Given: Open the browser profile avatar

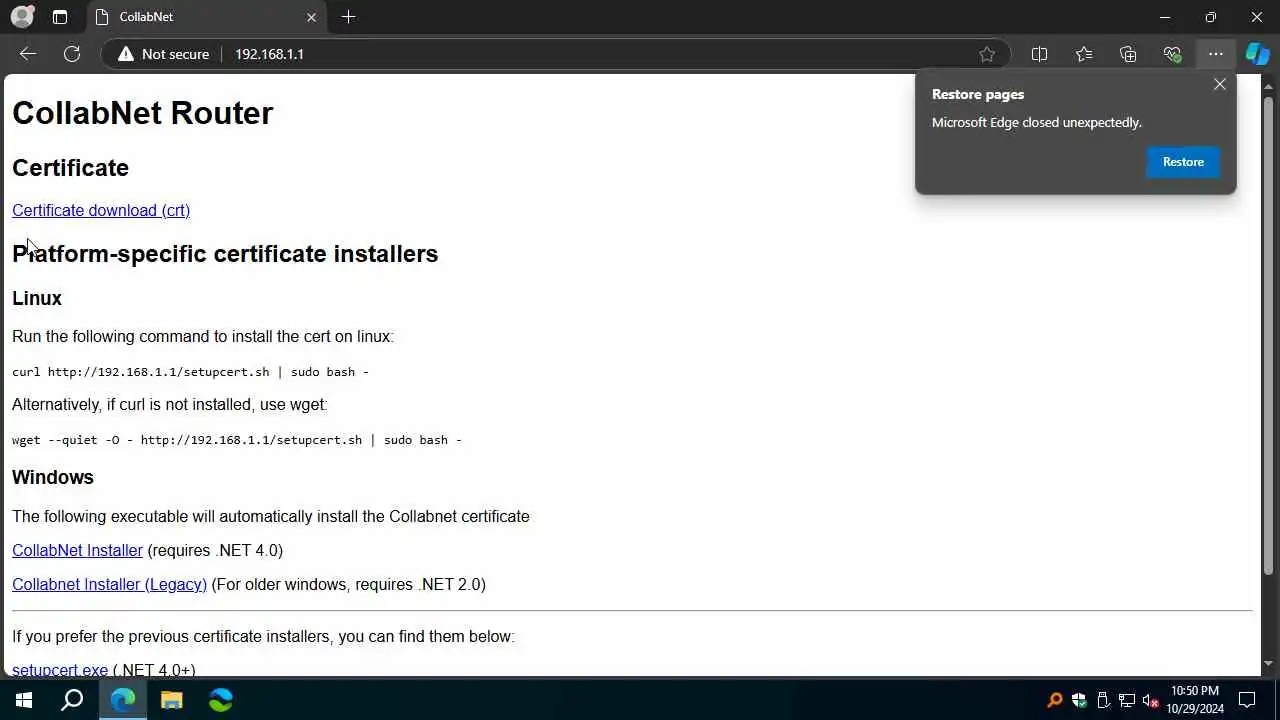Looking at the screenshot, I should coord(22,17).
